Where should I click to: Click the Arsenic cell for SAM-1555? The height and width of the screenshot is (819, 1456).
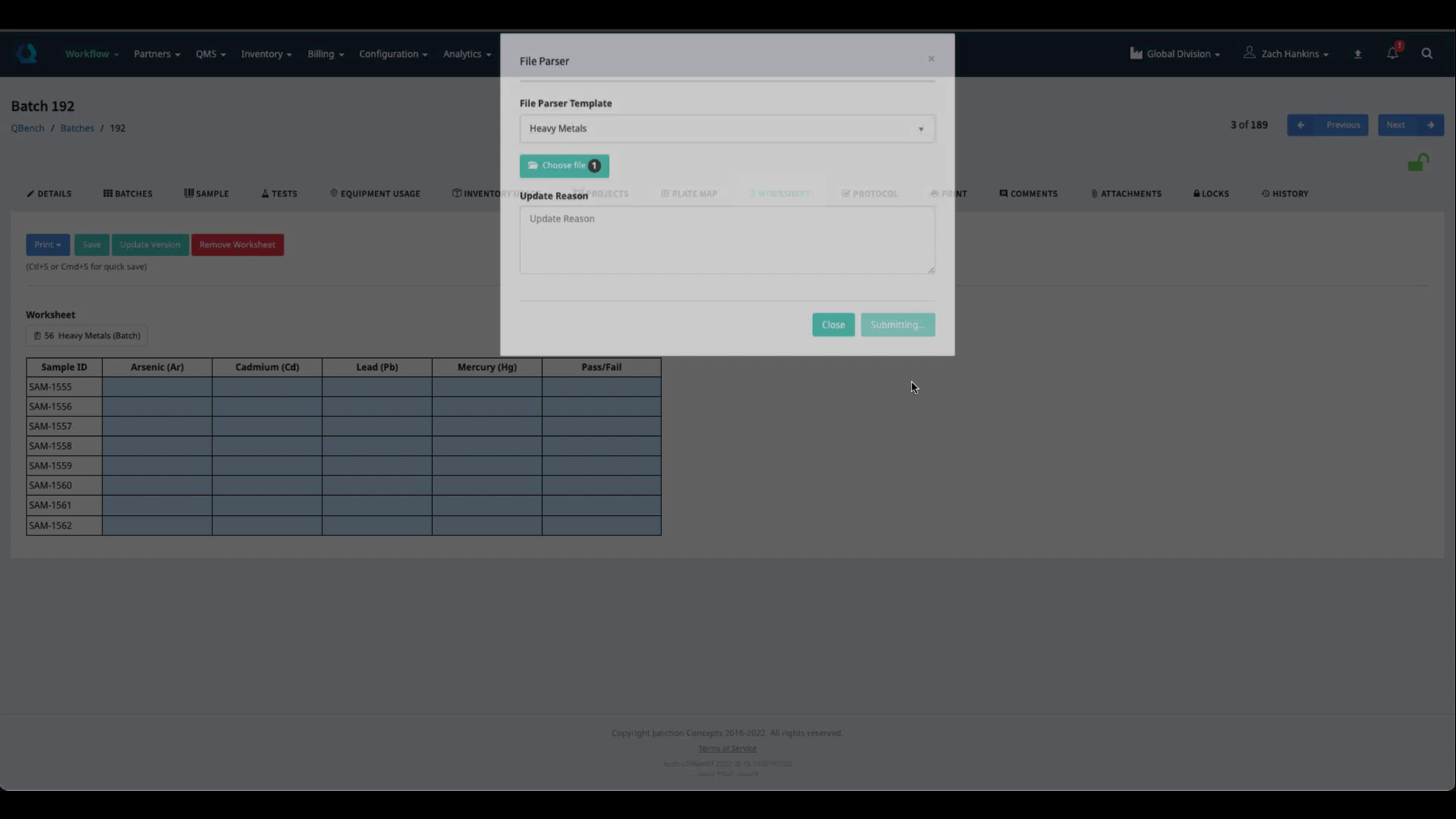pyautogui.click(x=157, y=387)
